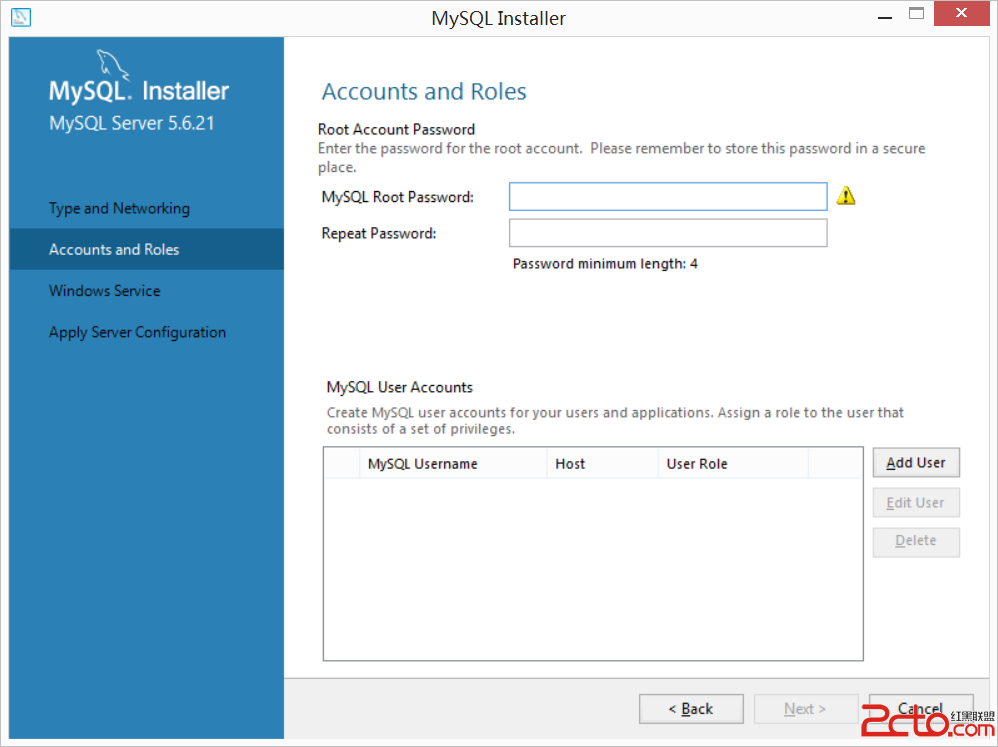Maximize the MySQL Installer window
This screenshot has width=998, height=747.
coord(917,14)
